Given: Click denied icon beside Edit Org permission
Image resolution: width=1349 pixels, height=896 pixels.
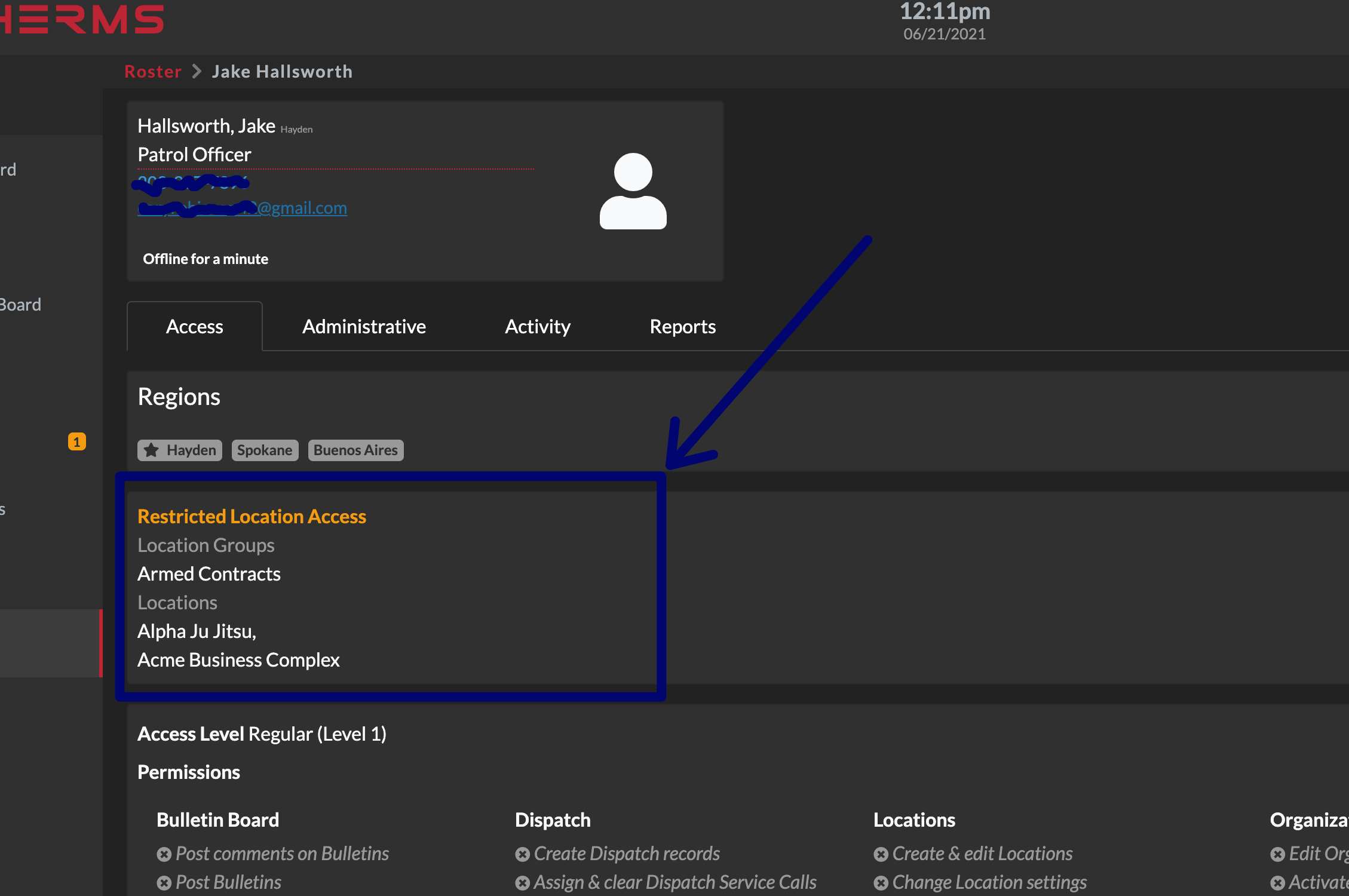Looking at the screenshot, I should click(x=1277, y=854).
